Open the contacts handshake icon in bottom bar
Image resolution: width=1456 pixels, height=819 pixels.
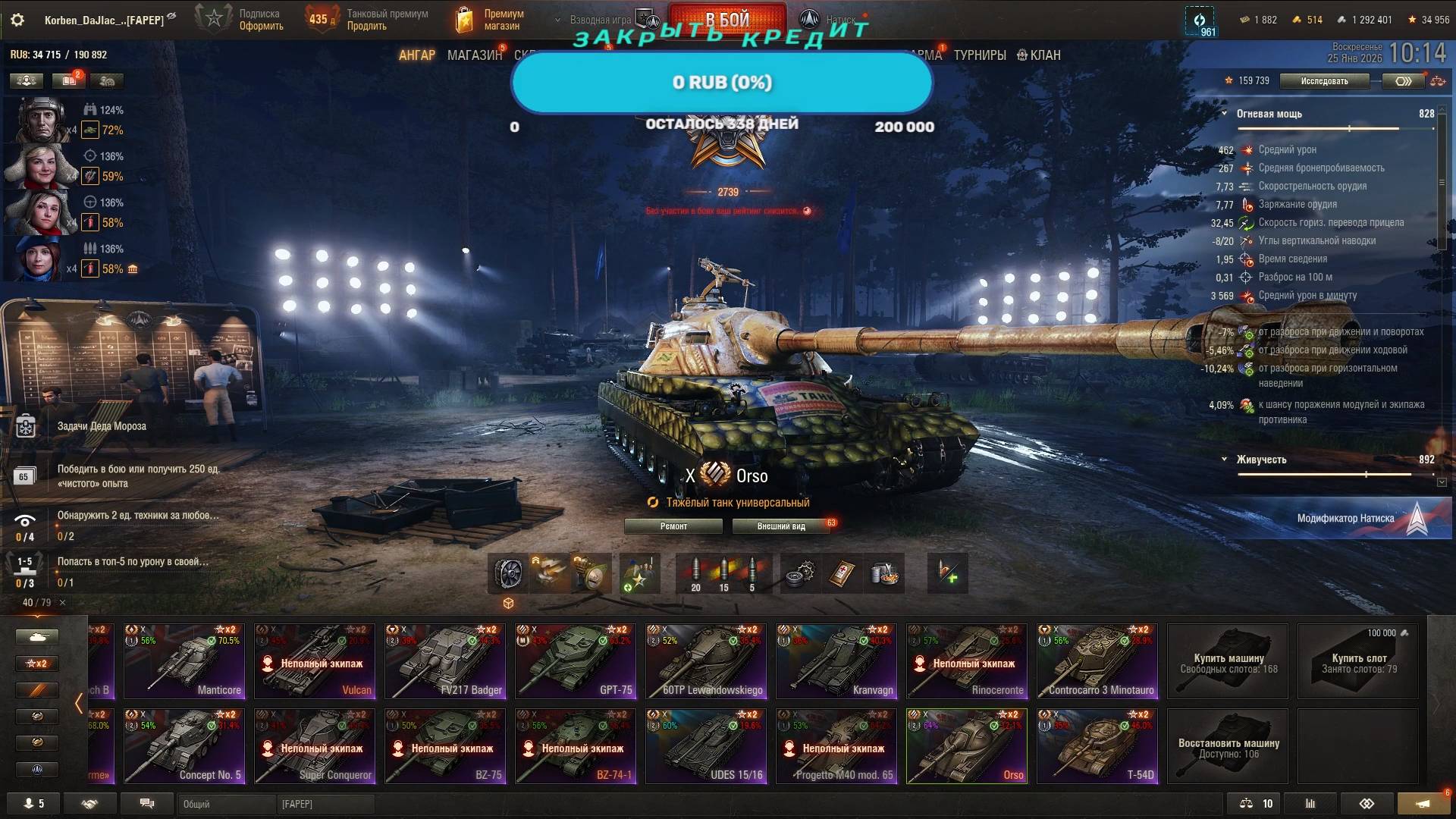89,803
